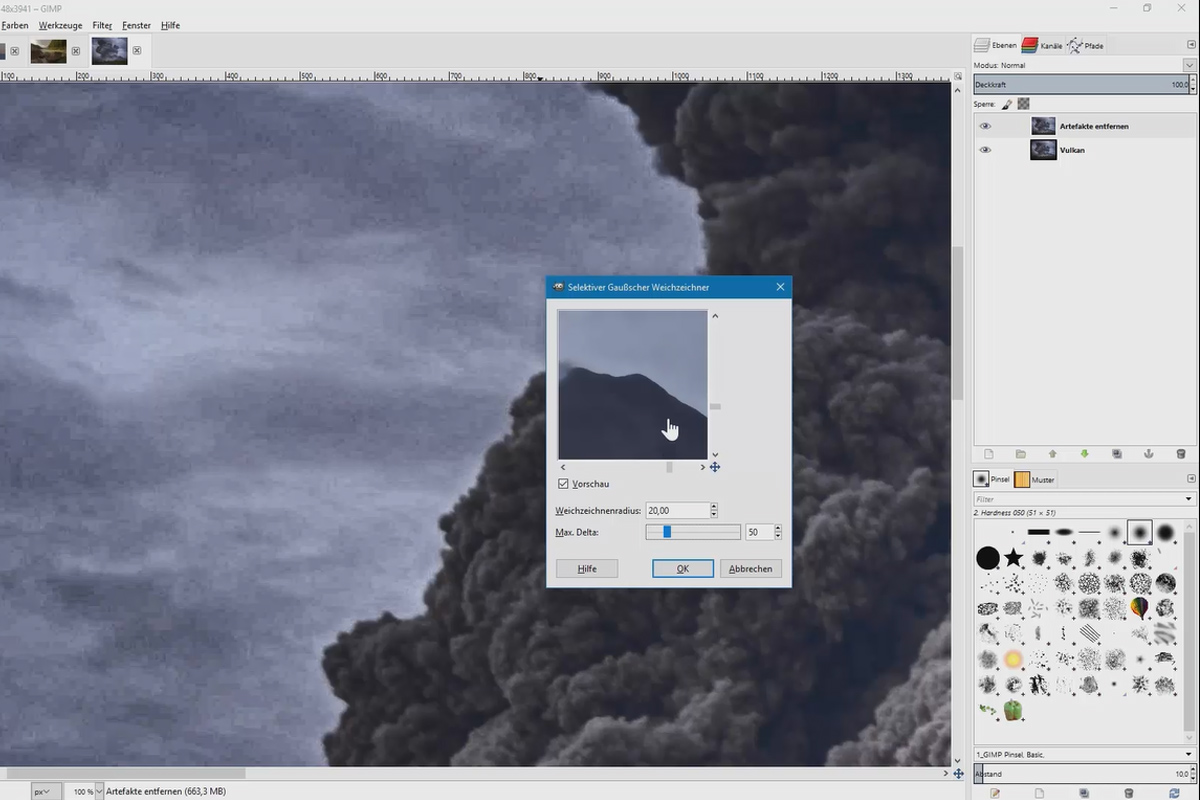
Task: Anchor the floating layer
Action: coord(1148,454)
